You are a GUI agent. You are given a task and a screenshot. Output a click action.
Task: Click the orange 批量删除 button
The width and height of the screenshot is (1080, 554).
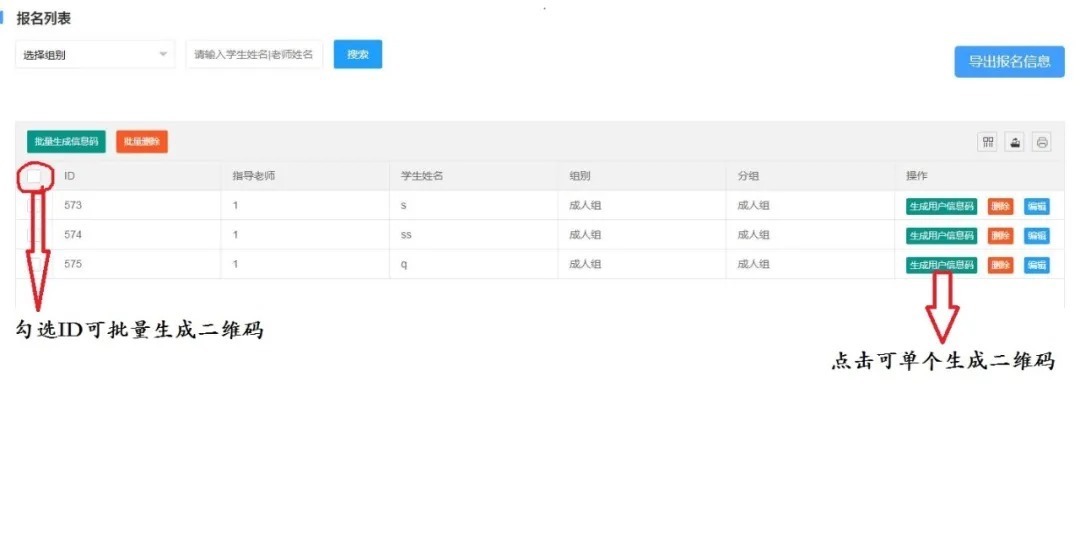142,141
